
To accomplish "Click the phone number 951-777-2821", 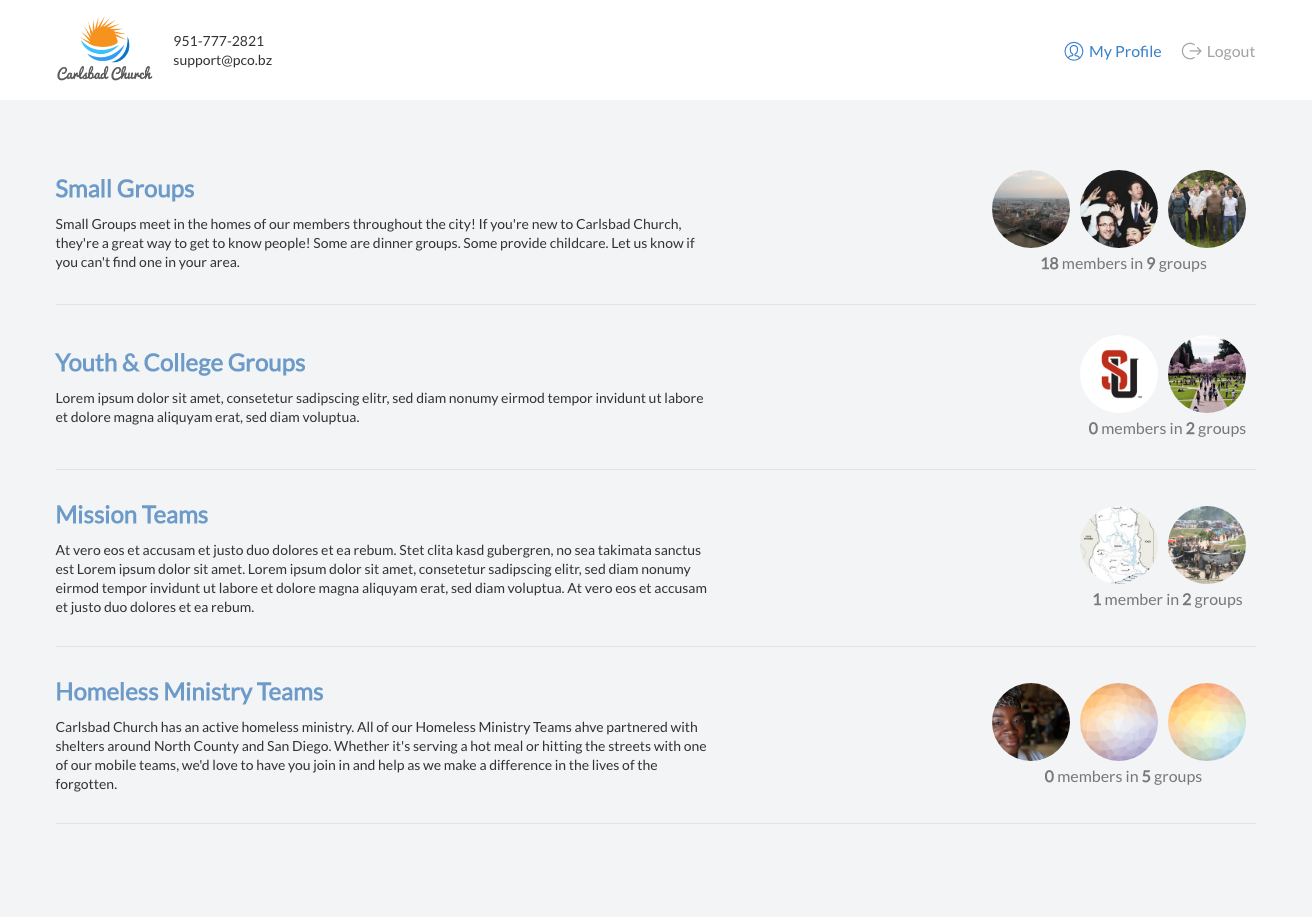I will coord(218,40).
